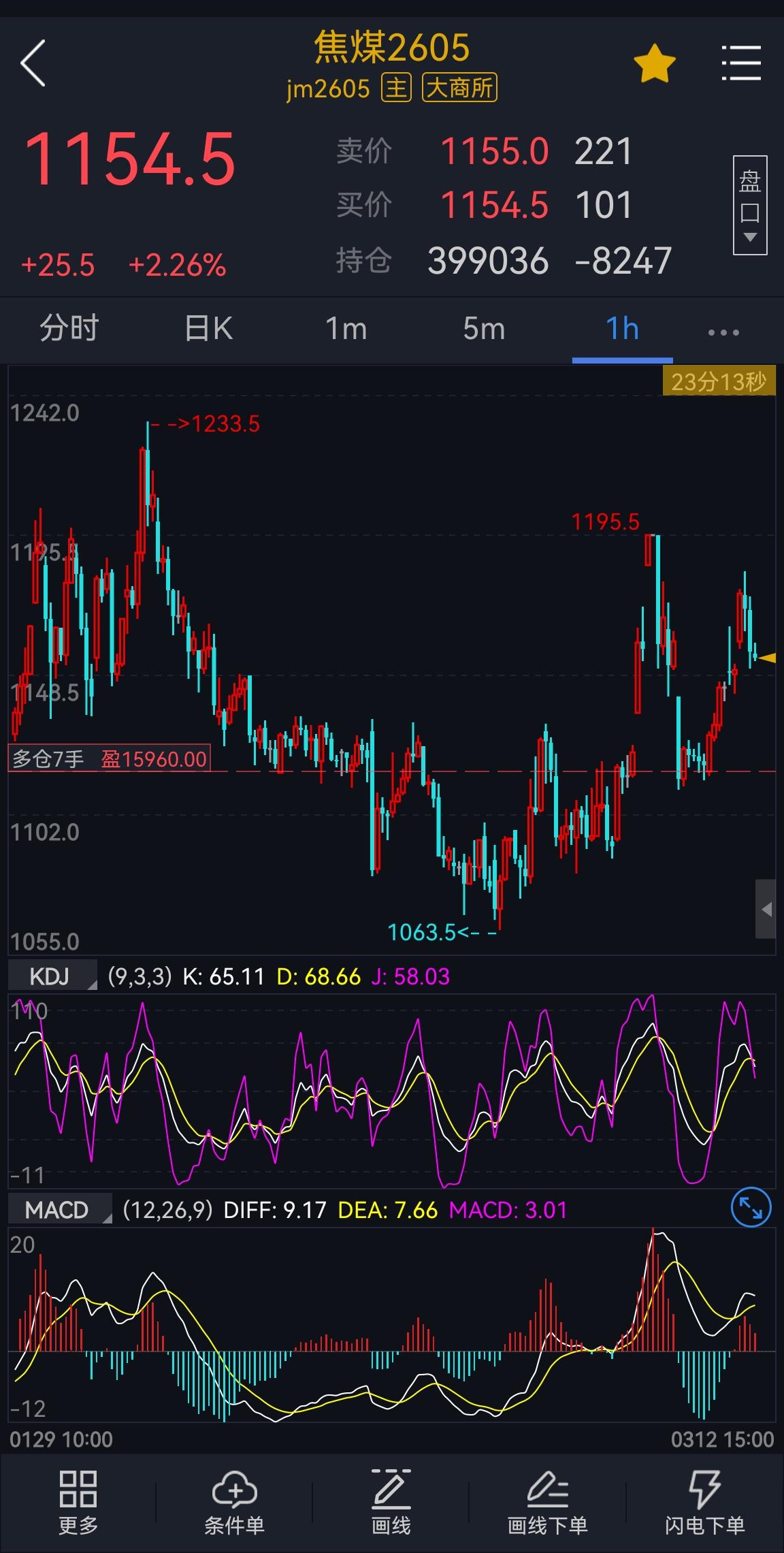Screen dimensions: 784x1553
Task: Tap the MACD DIFF: 9.17 value
Action: [275, 1210]
